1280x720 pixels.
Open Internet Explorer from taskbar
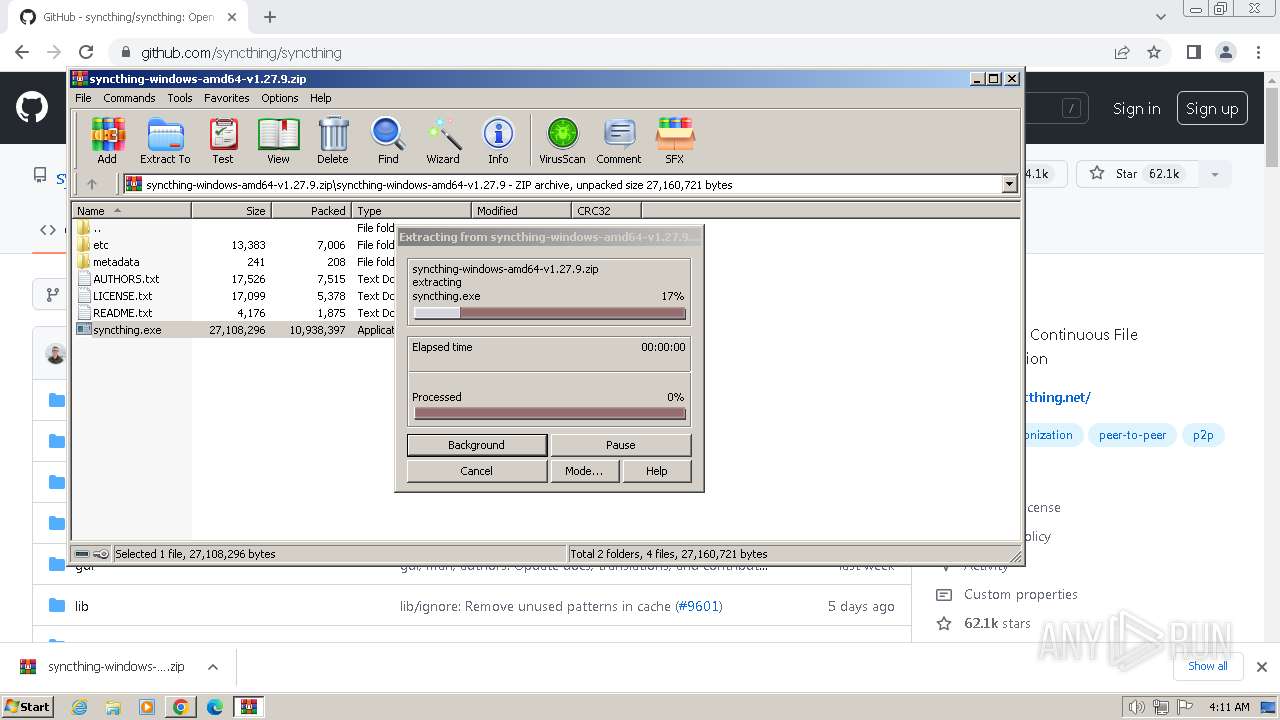coord(80,707)
